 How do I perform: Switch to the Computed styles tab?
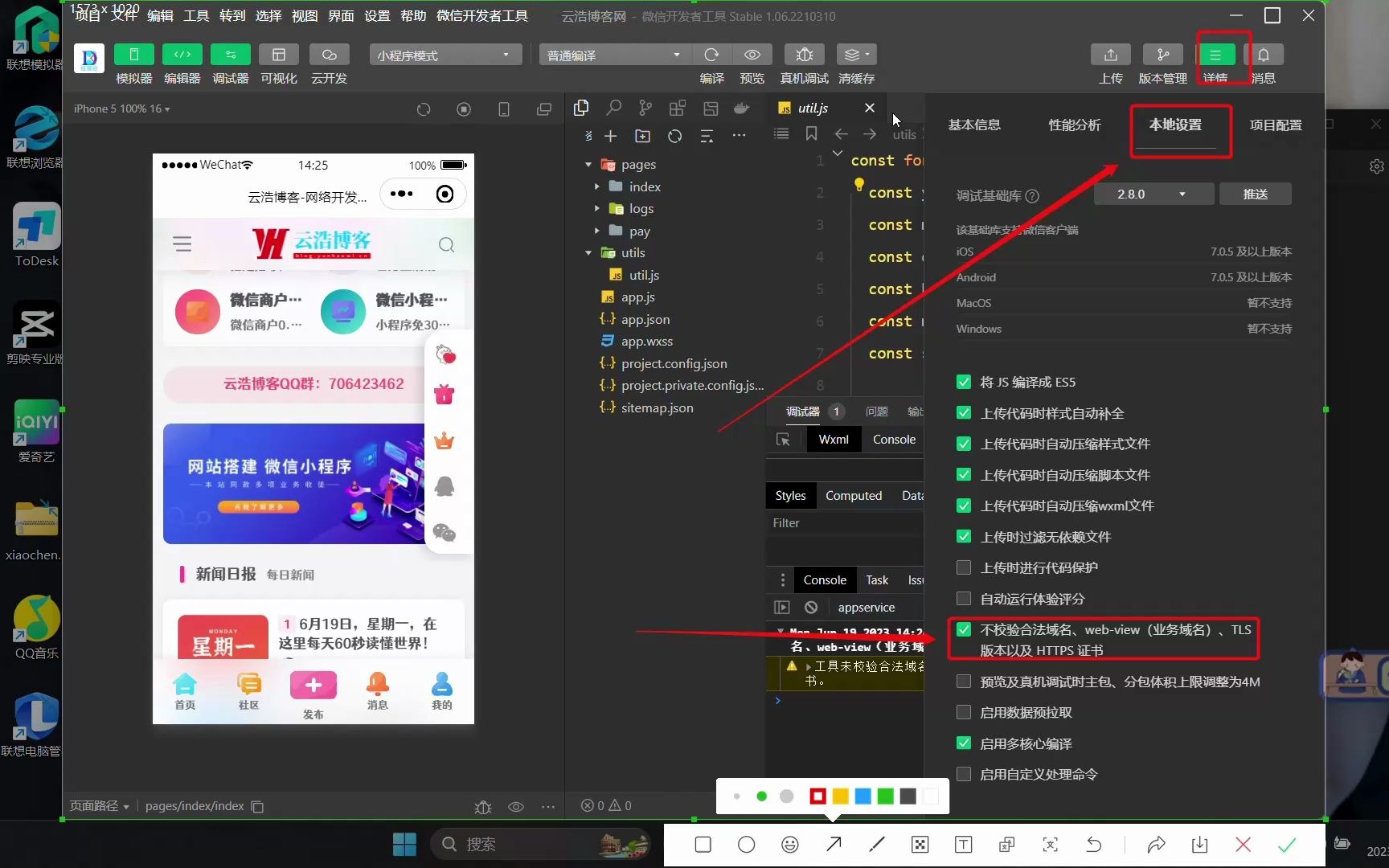tap(854, 495)
